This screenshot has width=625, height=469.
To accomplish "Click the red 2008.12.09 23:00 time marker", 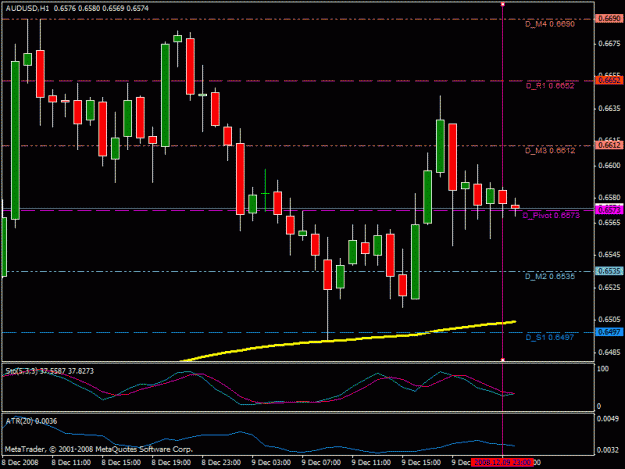I will (x=502, y=462).
